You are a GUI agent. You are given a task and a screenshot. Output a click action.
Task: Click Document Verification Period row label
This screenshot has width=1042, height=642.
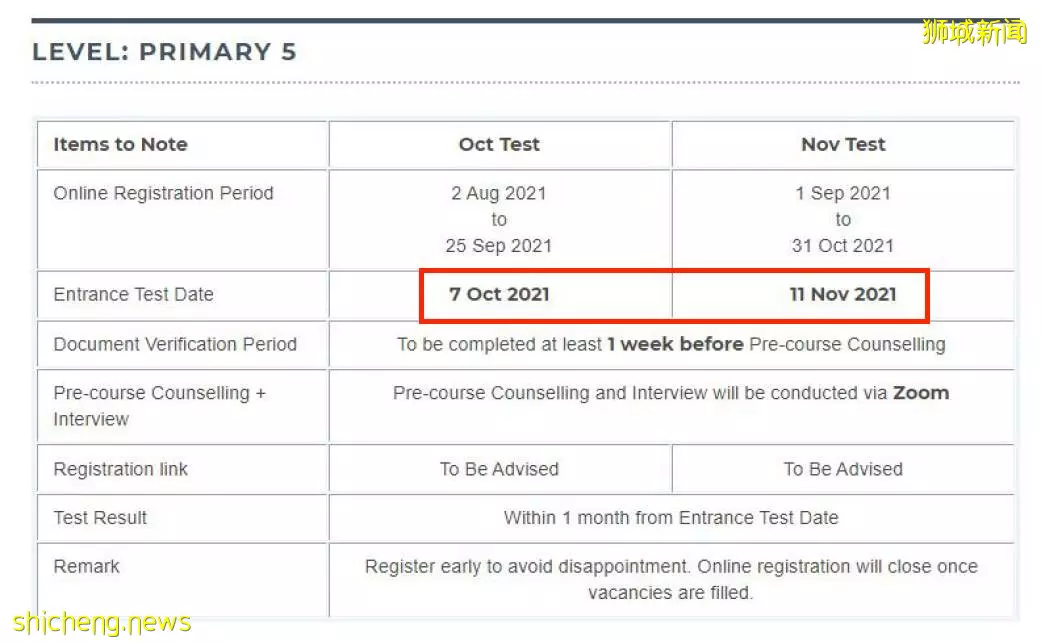175,344
